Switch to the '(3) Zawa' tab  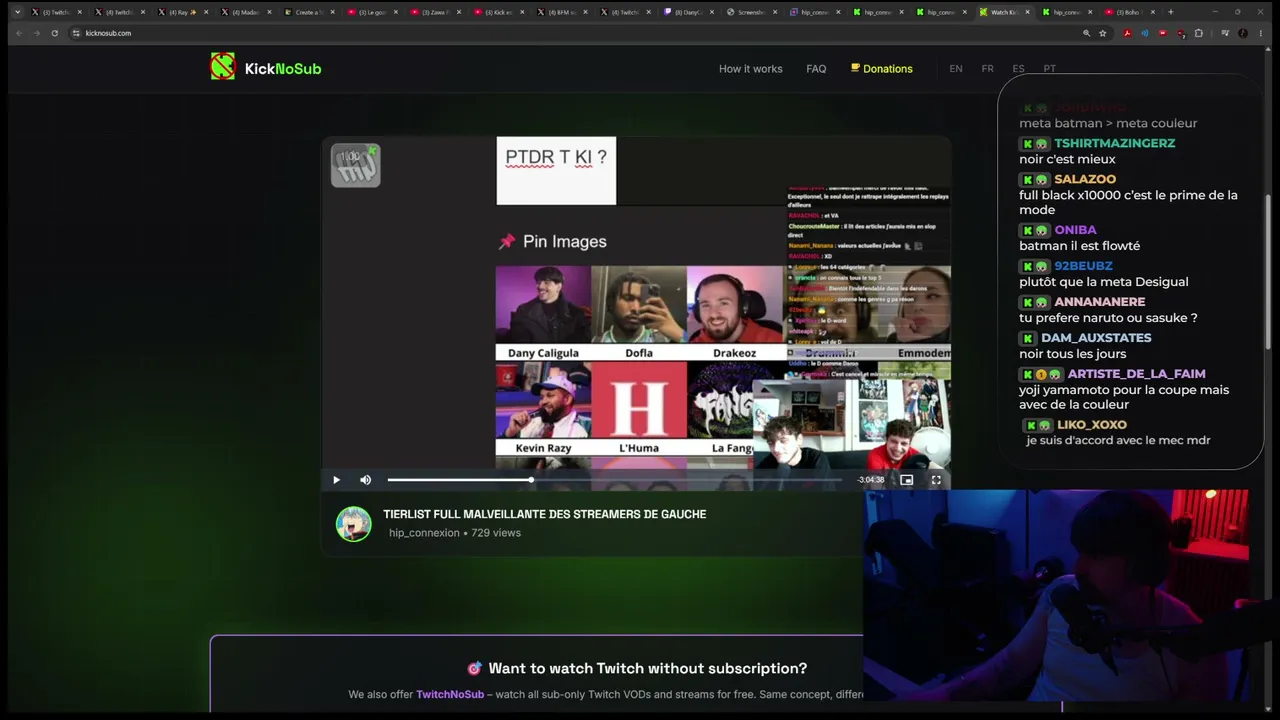434,12
